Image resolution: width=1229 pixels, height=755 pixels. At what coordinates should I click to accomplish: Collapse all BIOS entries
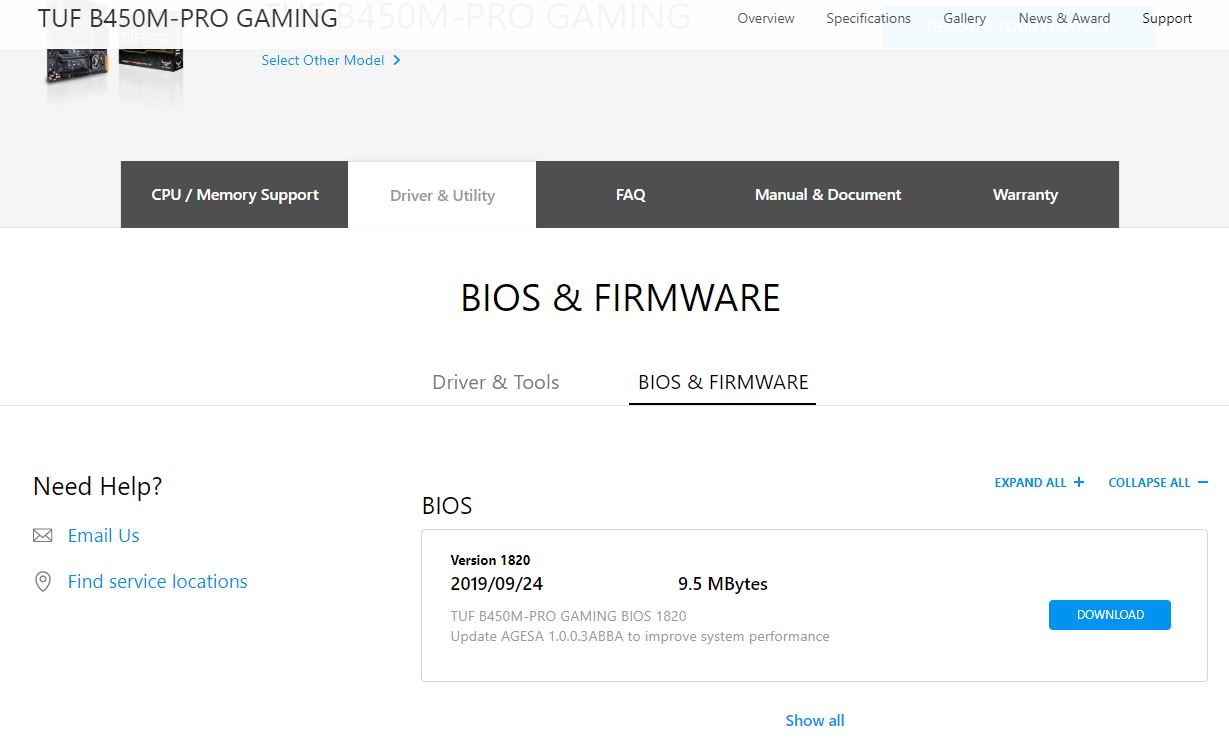coord(1149,482)
